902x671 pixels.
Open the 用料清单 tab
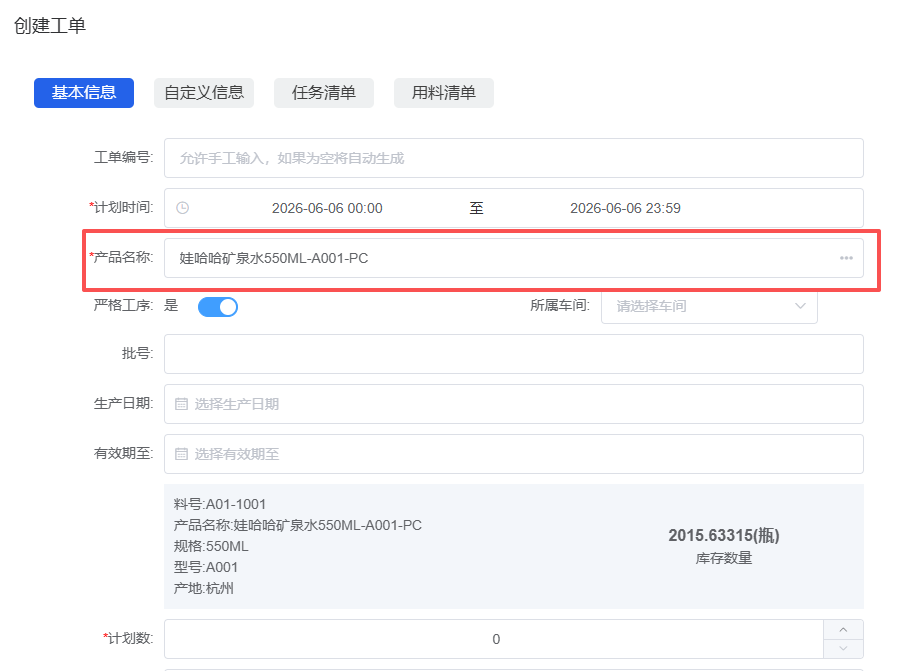[x=444, y=93]
